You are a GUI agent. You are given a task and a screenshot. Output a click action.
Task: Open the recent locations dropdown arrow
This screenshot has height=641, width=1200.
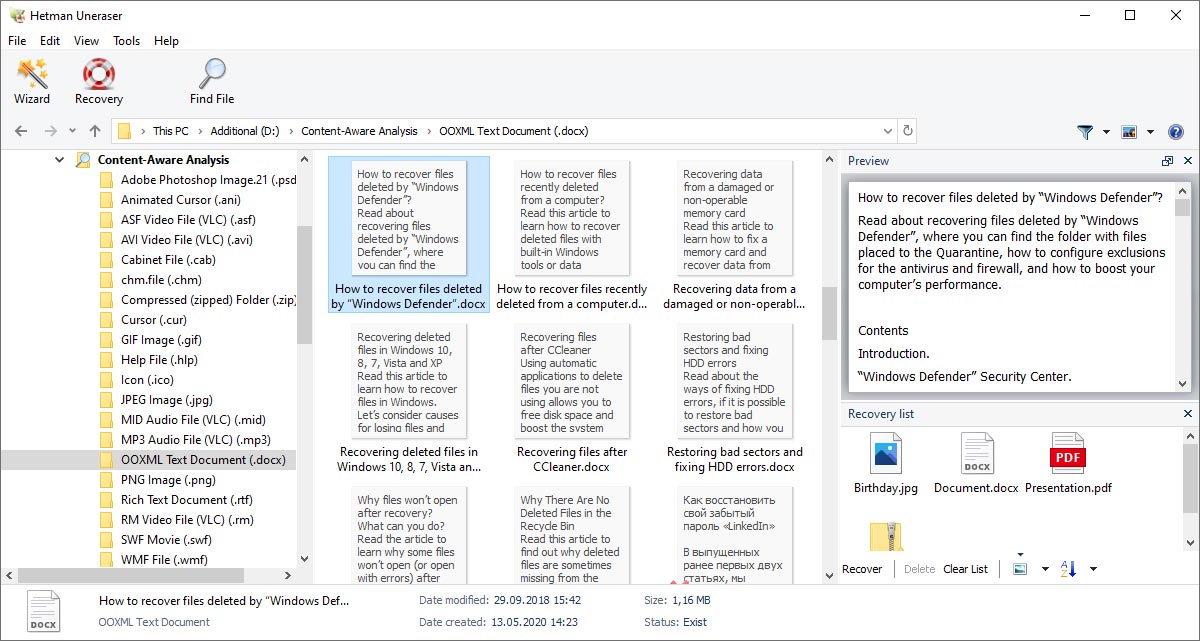pyautogui.click(x=72, y=131)
